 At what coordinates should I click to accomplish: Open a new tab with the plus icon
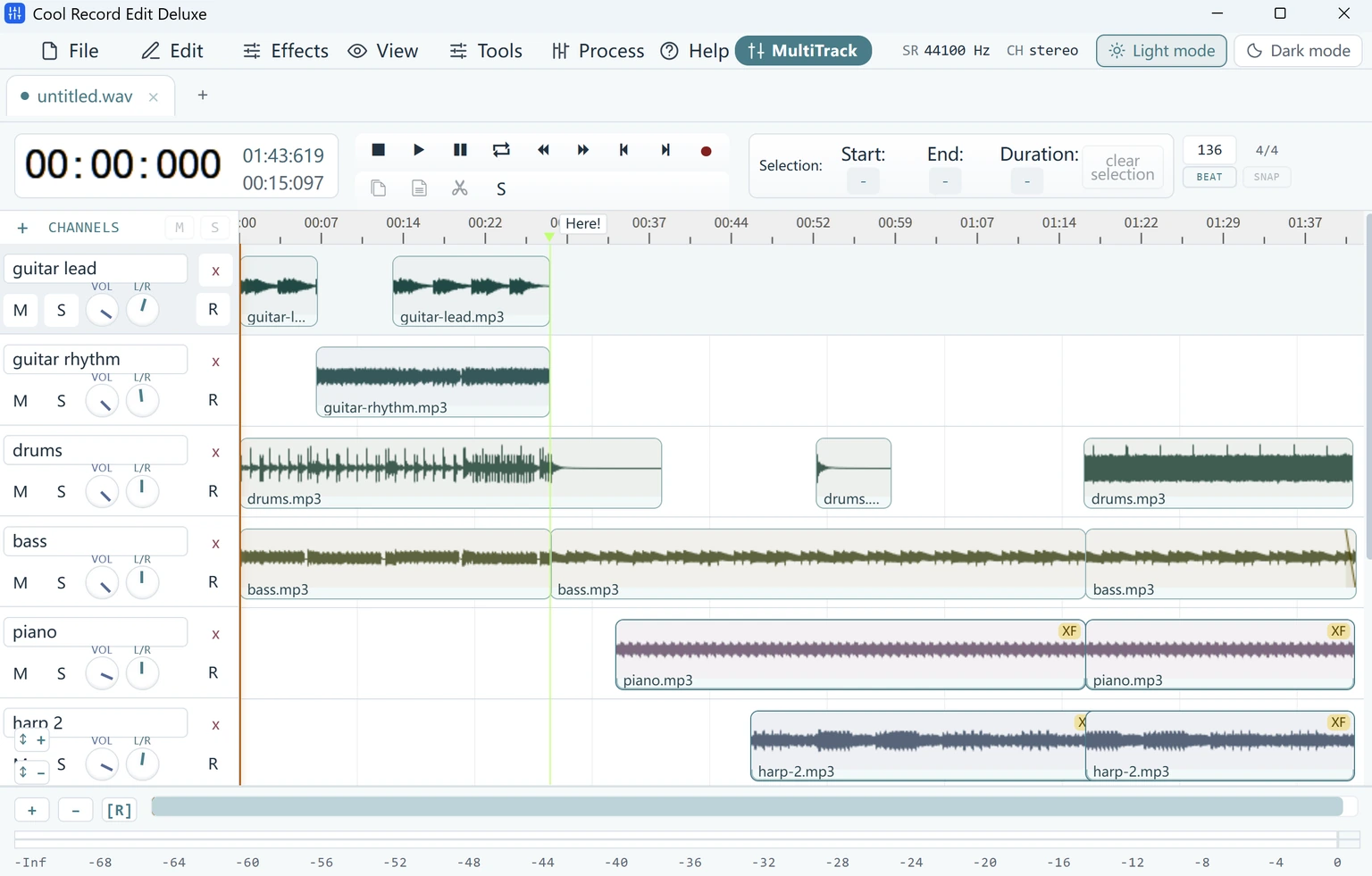(203, 95)
